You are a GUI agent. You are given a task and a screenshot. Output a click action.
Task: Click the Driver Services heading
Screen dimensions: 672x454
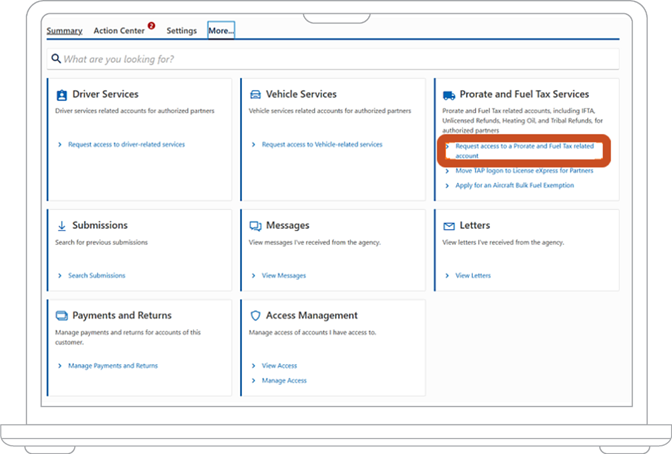(x=105, y=94)
